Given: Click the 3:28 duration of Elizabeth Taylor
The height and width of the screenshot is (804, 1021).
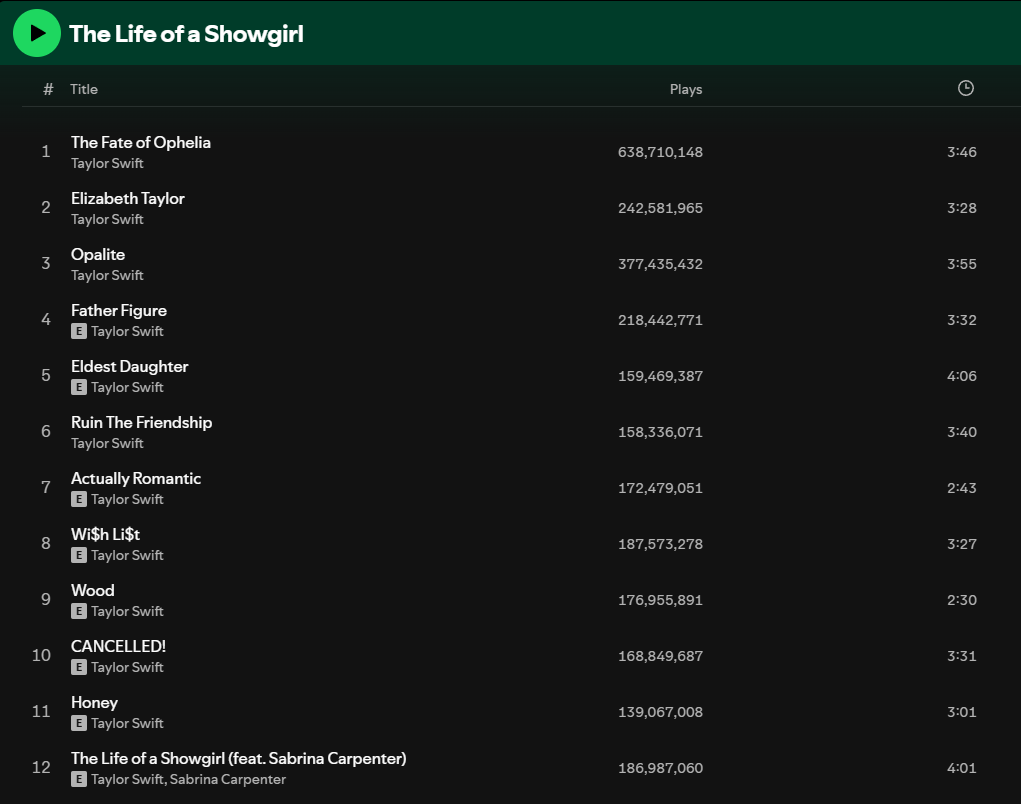Looking at the screenshot, I should point(962,208).
